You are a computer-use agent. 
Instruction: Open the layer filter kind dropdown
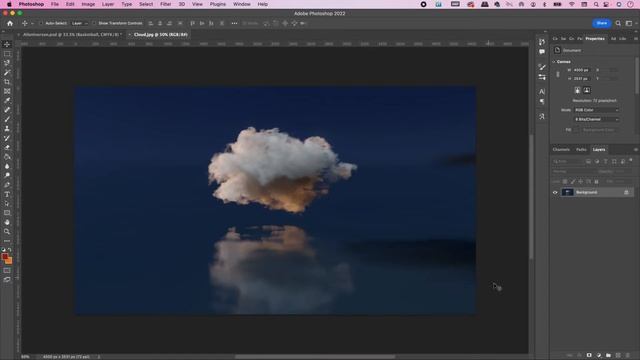pos(568,161)
